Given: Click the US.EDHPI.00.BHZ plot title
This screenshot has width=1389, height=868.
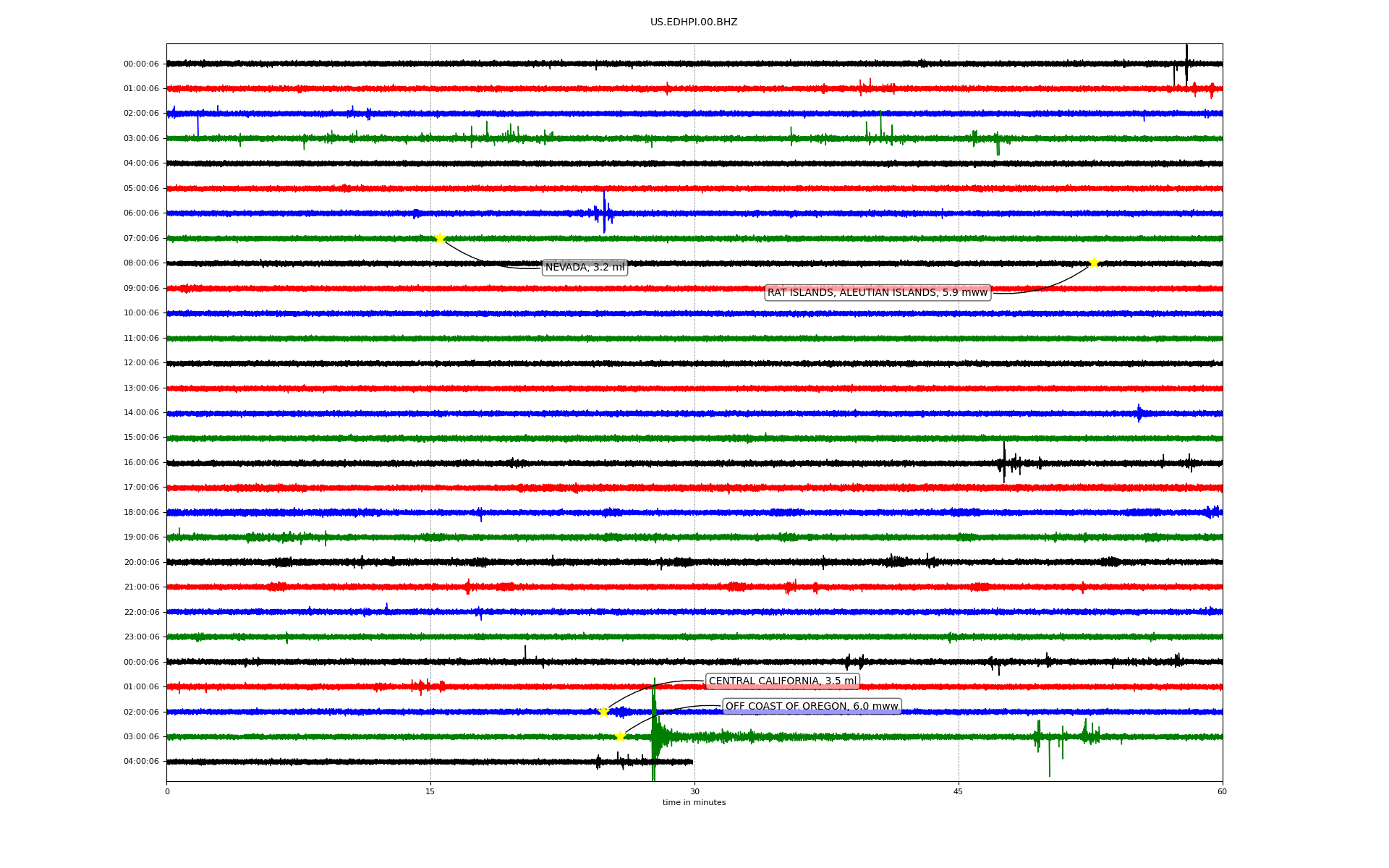Looking at the screenshot, I should [x=694, y=22].
